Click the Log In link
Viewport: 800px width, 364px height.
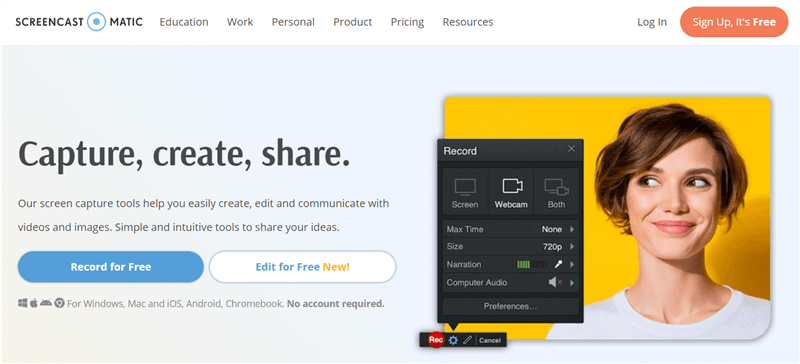pyautogui.click(x=652, y=22)
